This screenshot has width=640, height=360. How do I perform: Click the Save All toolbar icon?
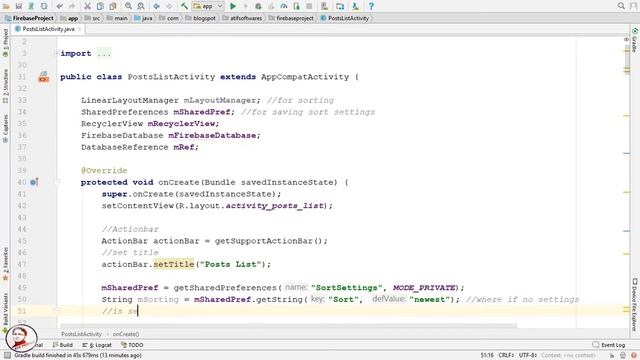coord(19,6)
